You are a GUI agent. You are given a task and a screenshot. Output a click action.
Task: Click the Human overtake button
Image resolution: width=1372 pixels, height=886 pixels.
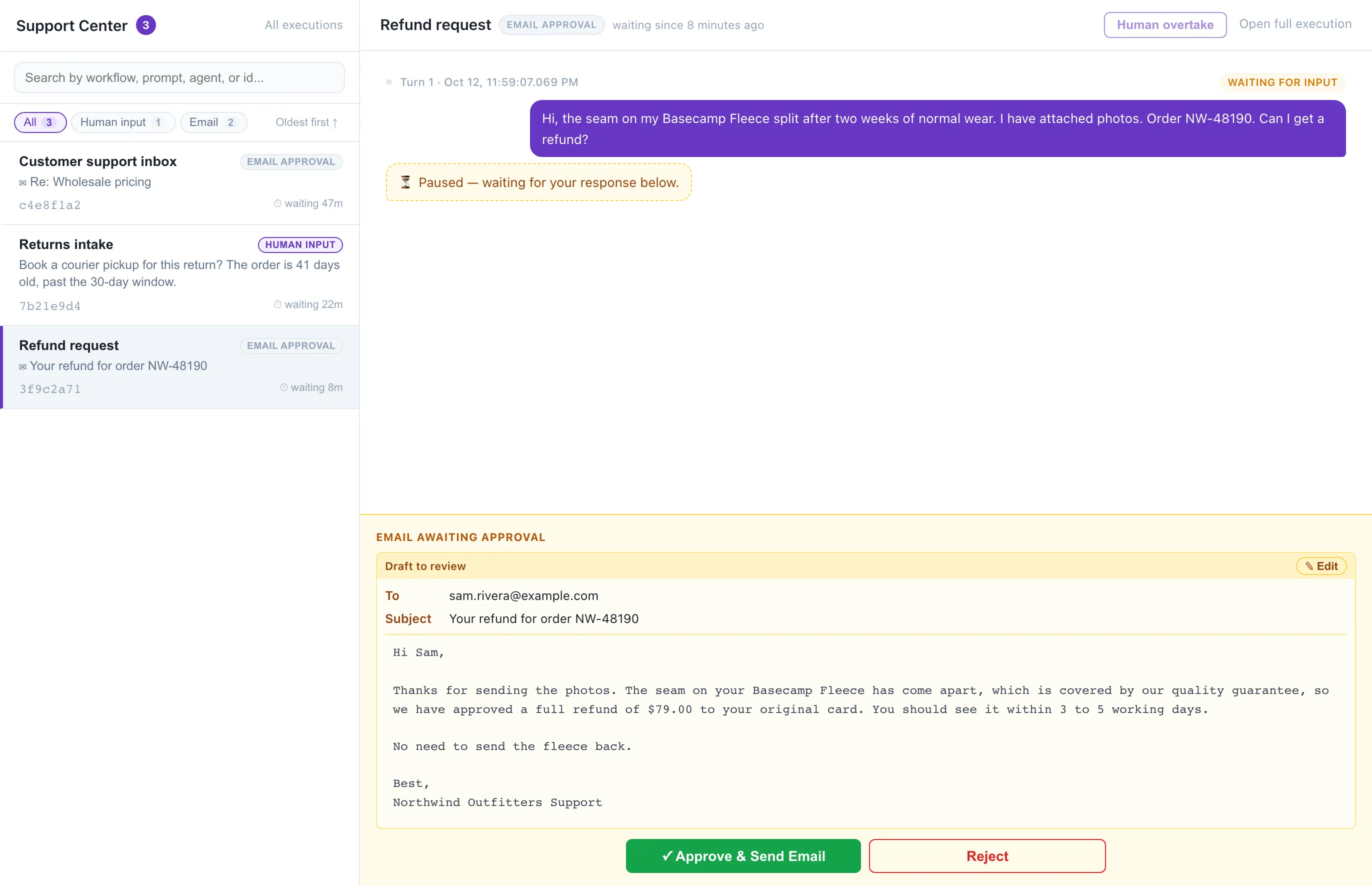[x=1165, y=25]
